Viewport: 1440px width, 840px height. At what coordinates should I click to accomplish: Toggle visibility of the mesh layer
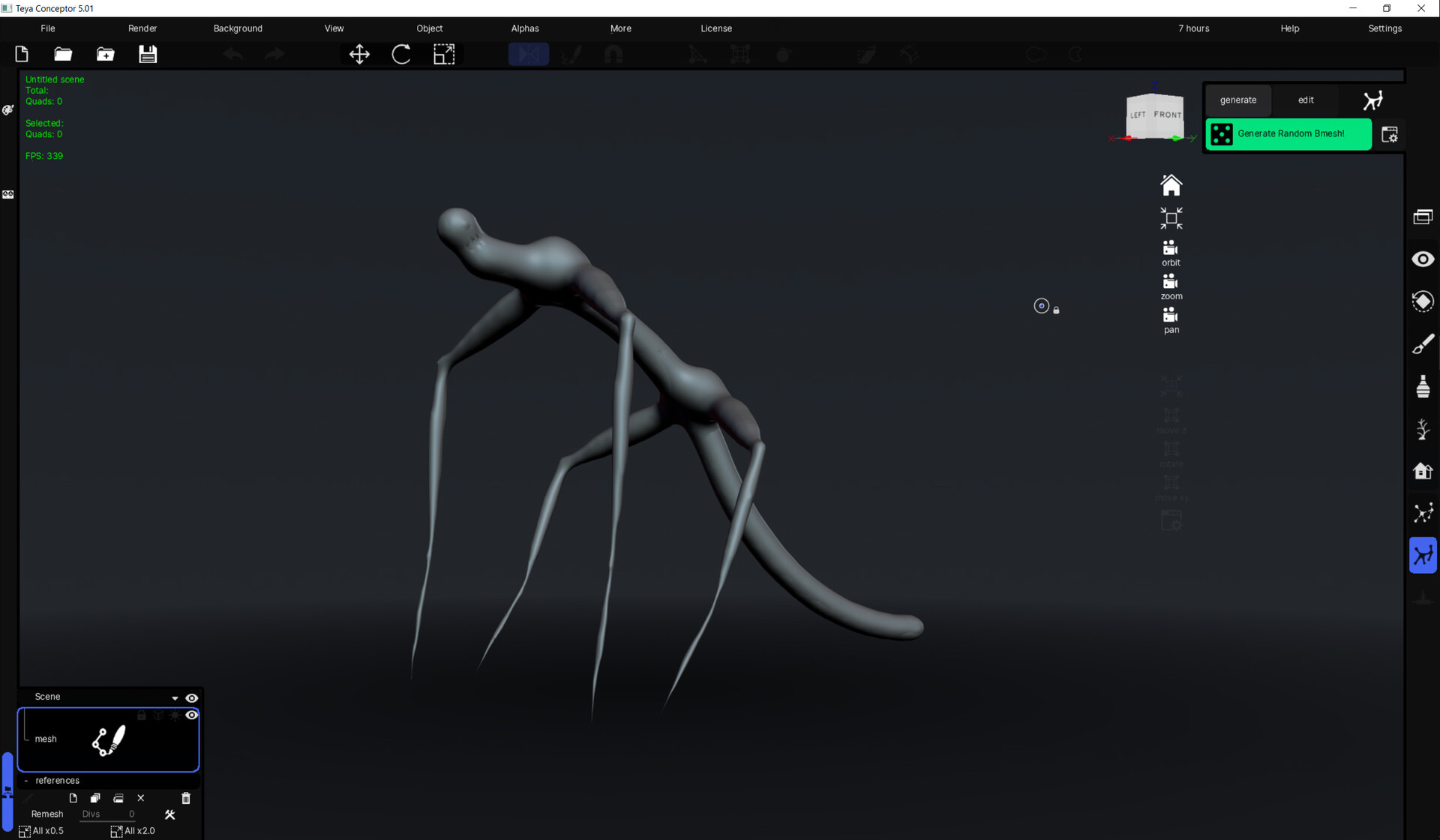(193, 714)
